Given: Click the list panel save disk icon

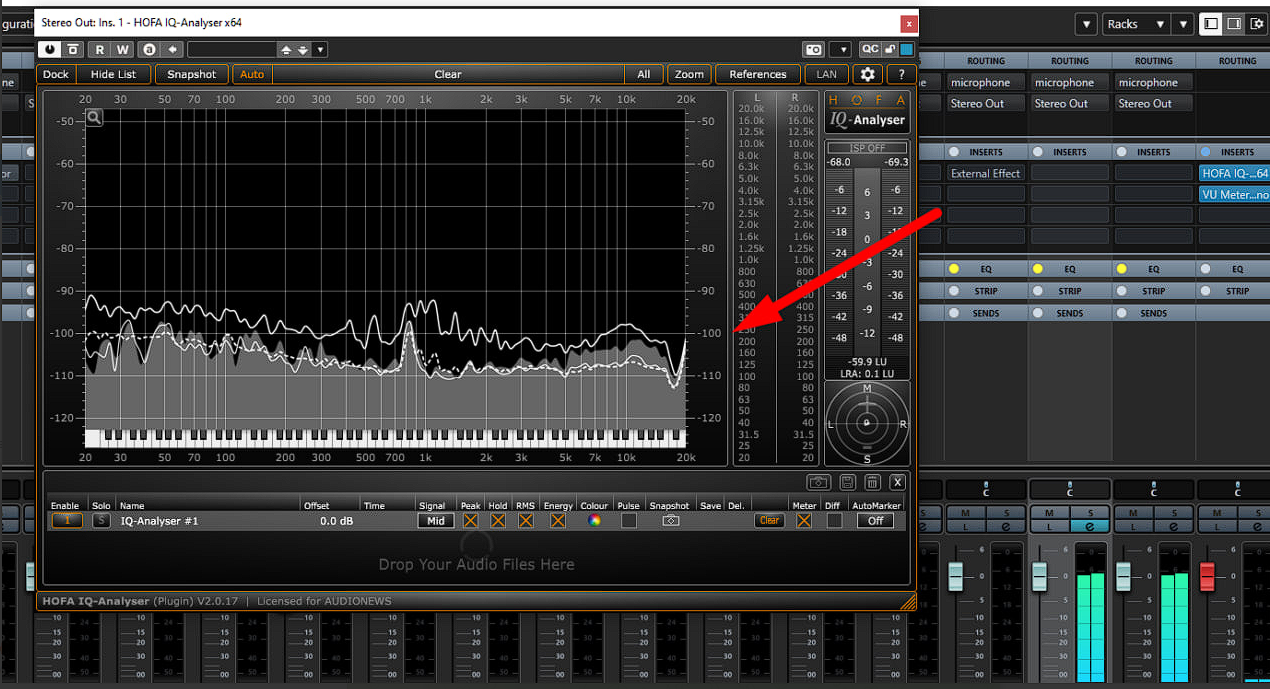Looking at the screenshot, I should 847,482.
